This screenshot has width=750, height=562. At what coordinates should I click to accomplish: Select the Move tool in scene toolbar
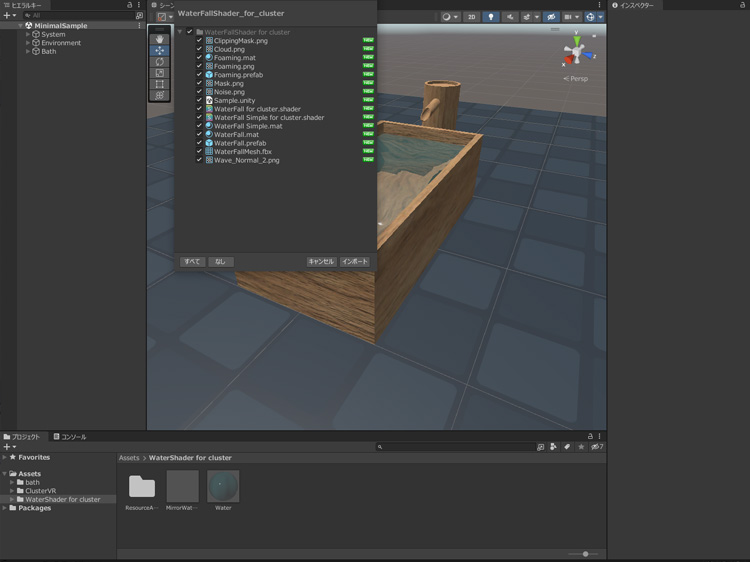(160, 50)
